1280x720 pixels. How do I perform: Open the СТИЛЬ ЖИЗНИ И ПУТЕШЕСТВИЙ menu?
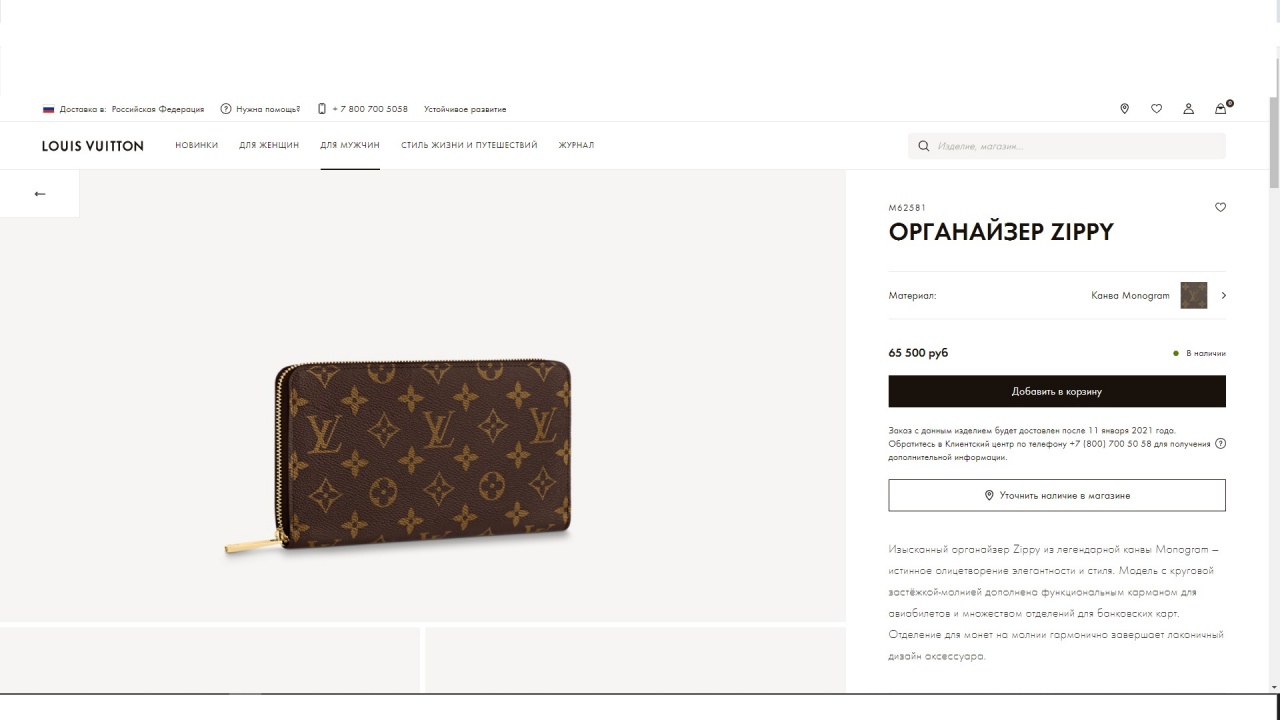(469, 145)
